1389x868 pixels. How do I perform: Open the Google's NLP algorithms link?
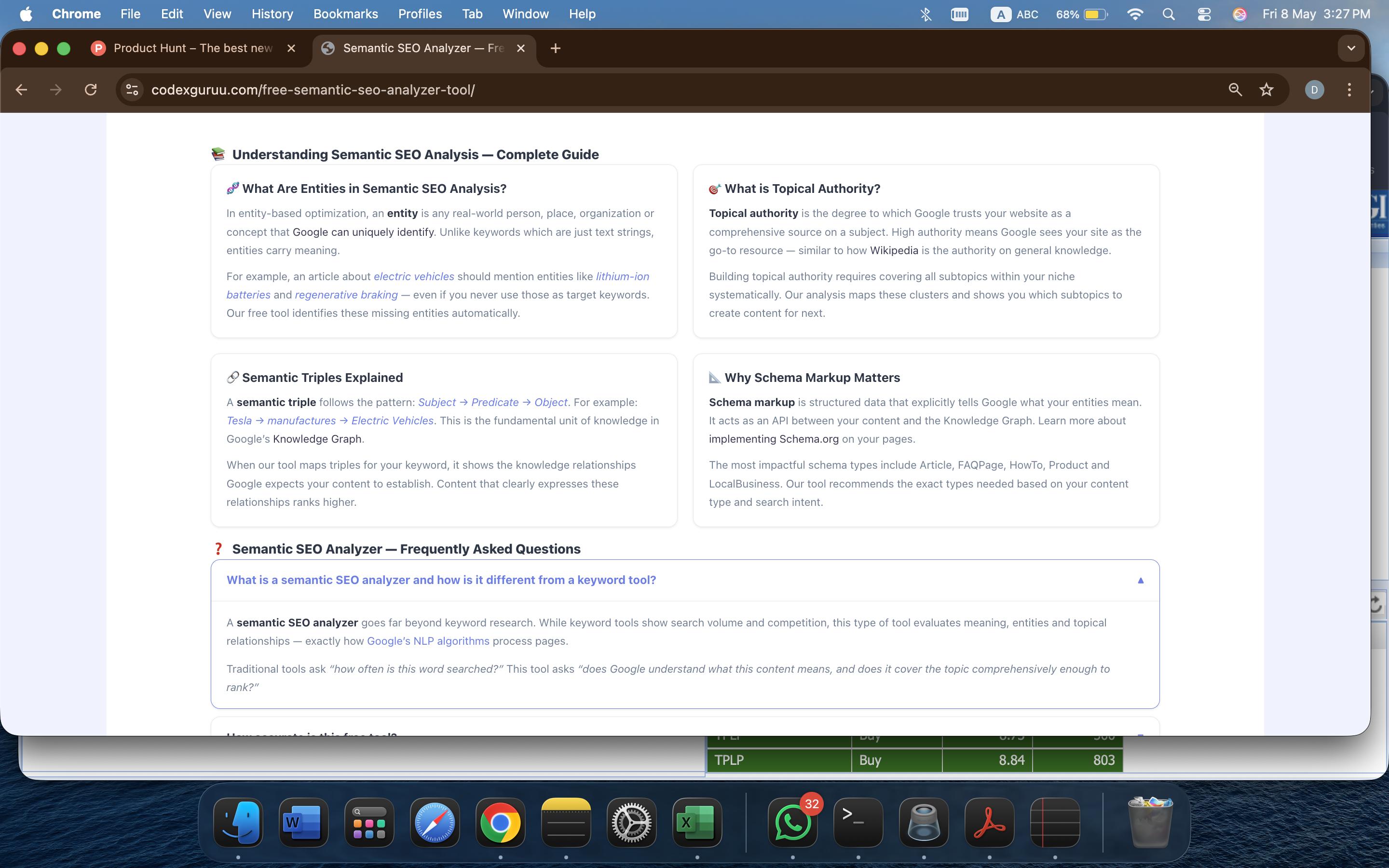coord(428,641)
